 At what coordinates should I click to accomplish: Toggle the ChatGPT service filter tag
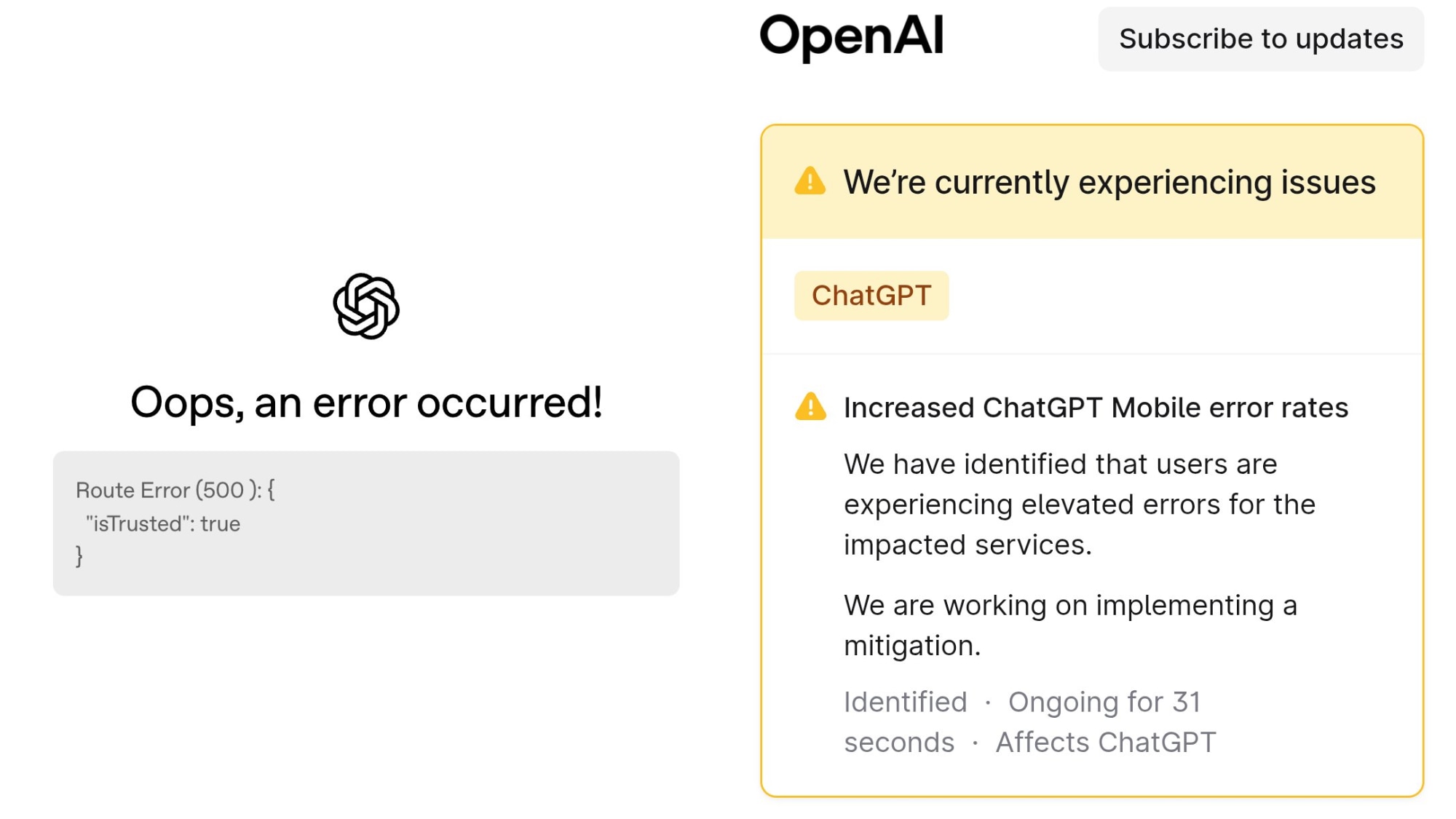click(x=871, y=295)
